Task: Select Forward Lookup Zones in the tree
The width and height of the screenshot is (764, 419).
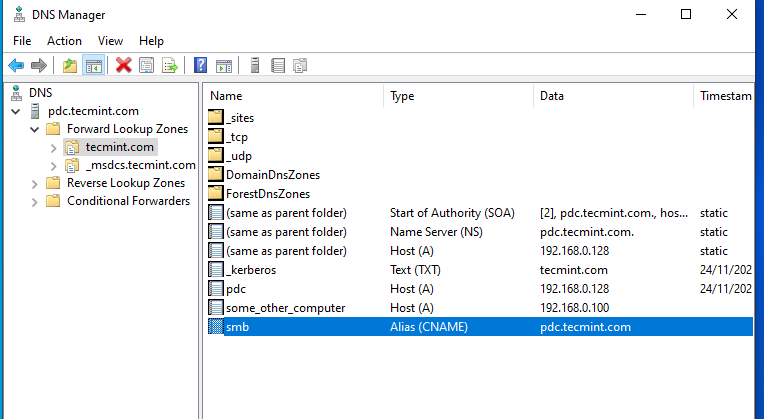Action: (126, 129)
